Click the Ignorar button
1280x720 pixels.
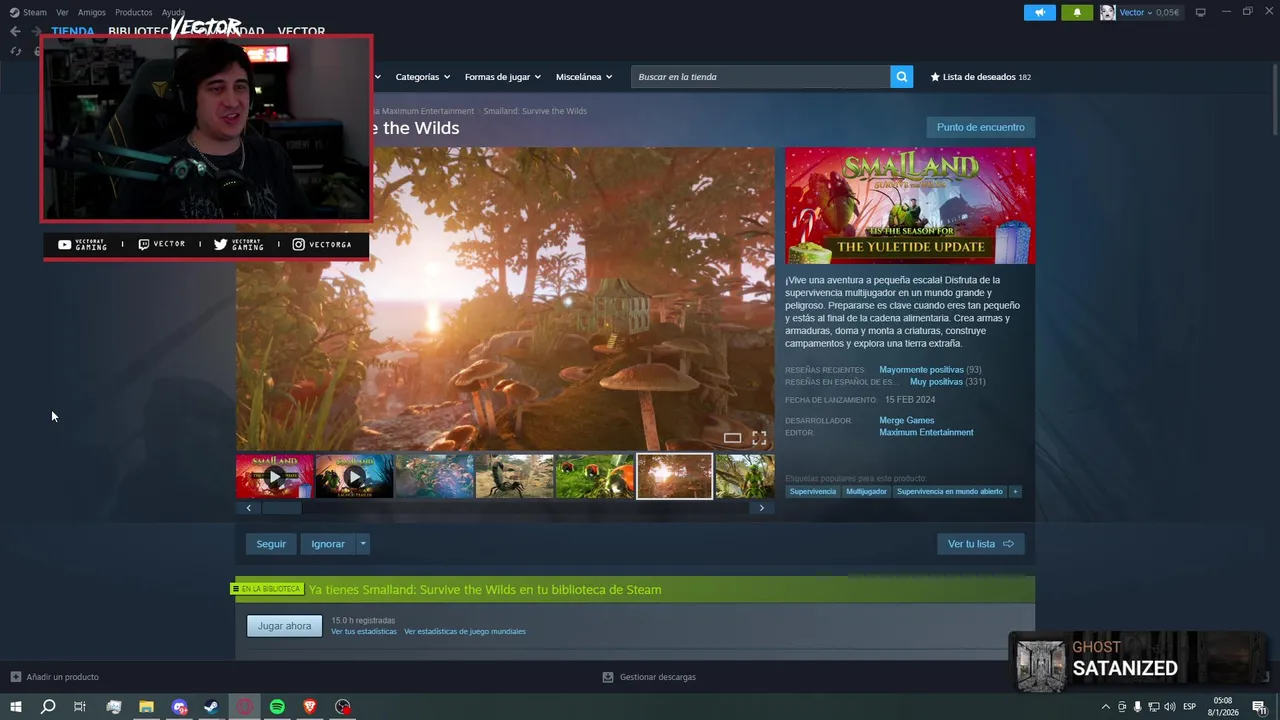click(x=328, y=544)
